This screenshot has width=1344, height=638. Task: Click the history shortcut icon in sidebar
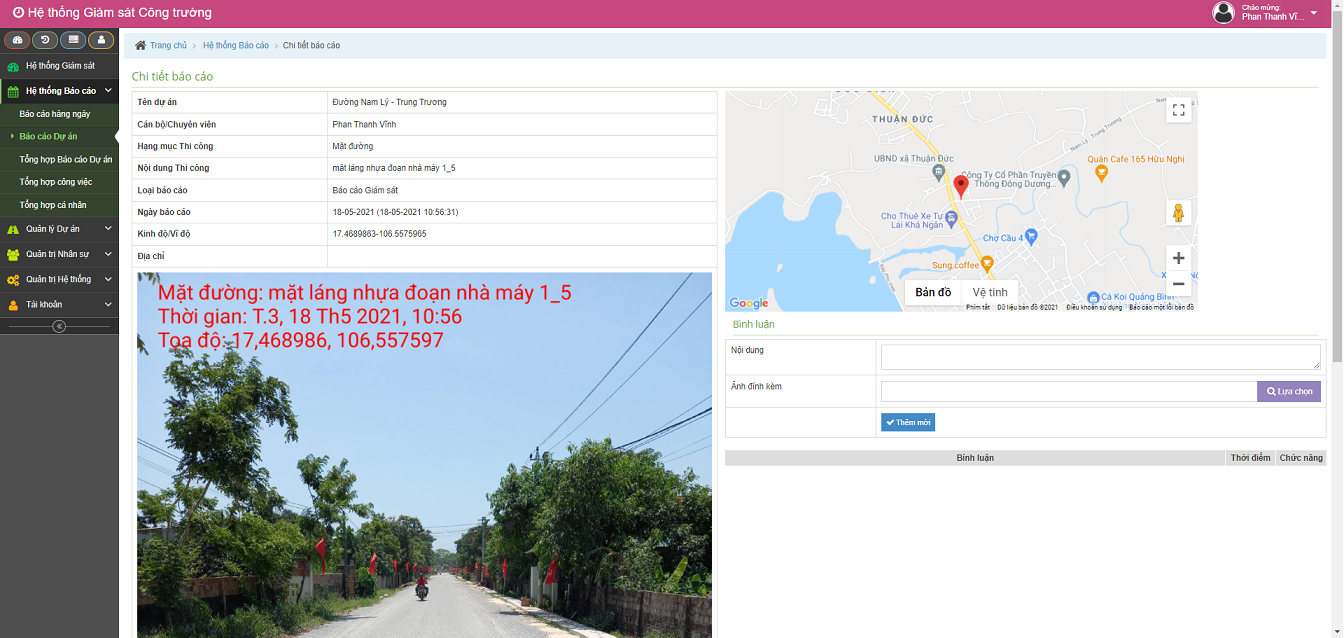pyautogui.click(x=45, y=40)
